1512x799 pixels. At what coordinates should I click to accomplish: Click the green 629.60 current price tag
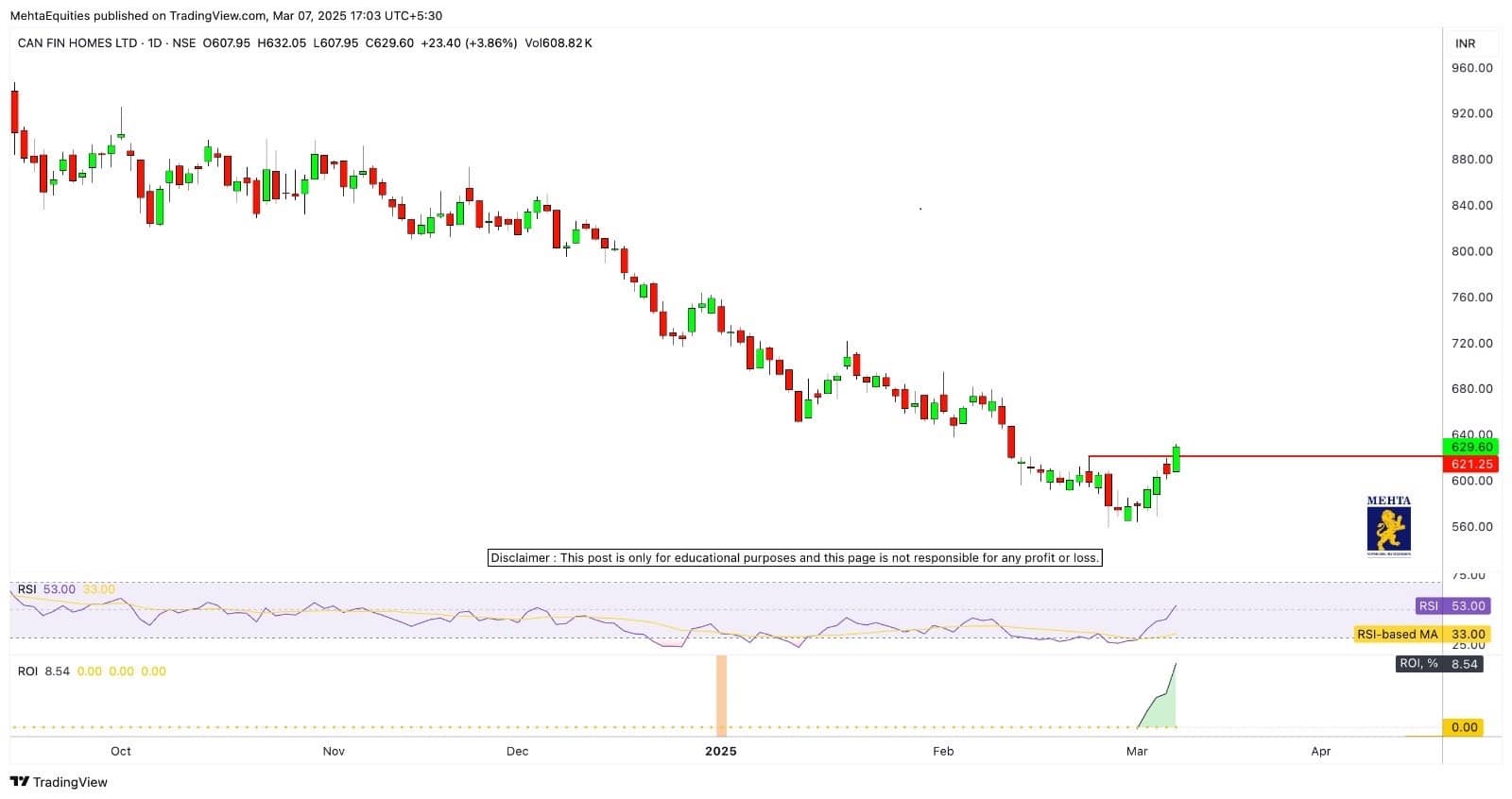(x=1471, y=447)
